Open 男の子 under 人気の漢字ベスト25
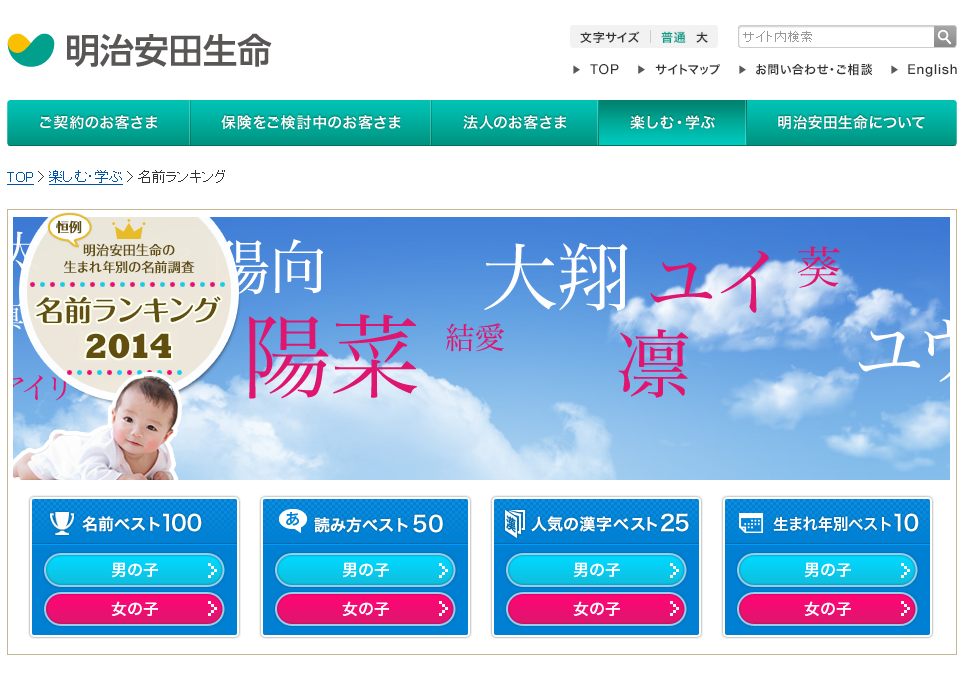 (x=596, y=570)
